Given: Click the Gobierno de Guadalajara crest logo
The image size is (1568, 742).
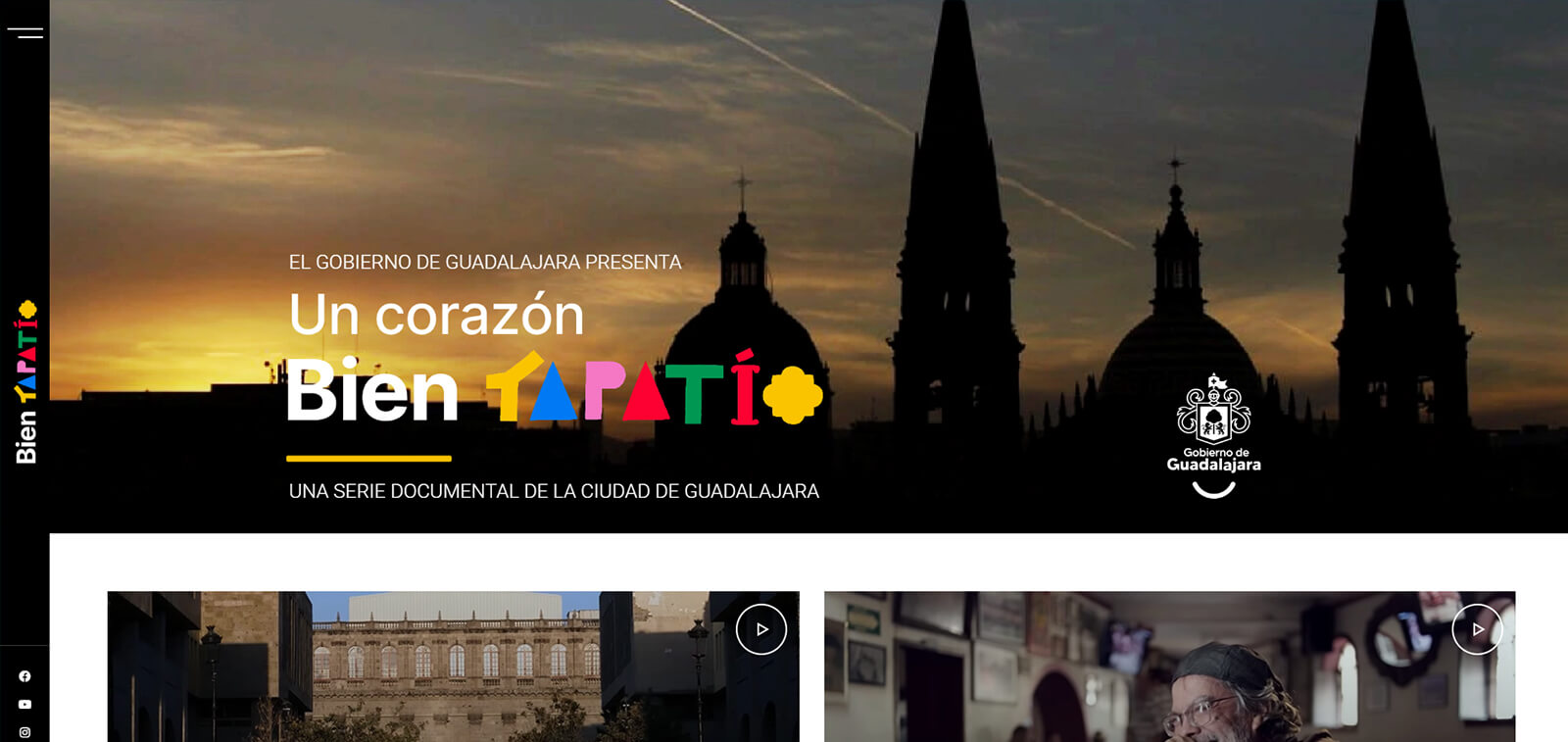Looking at the screenshot, I should [1213, 436].
